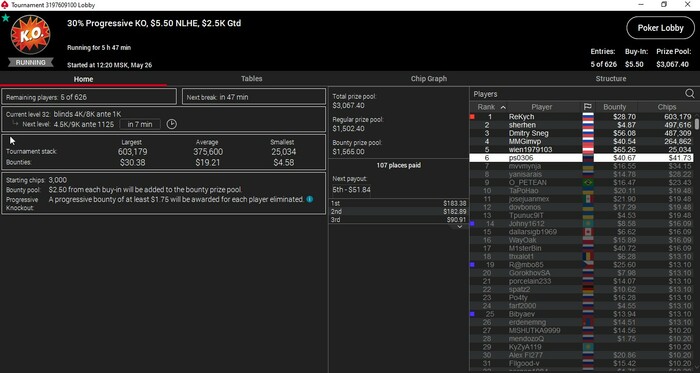
Task: Click the blue marker beside R@mbo85
Action: 472,265
